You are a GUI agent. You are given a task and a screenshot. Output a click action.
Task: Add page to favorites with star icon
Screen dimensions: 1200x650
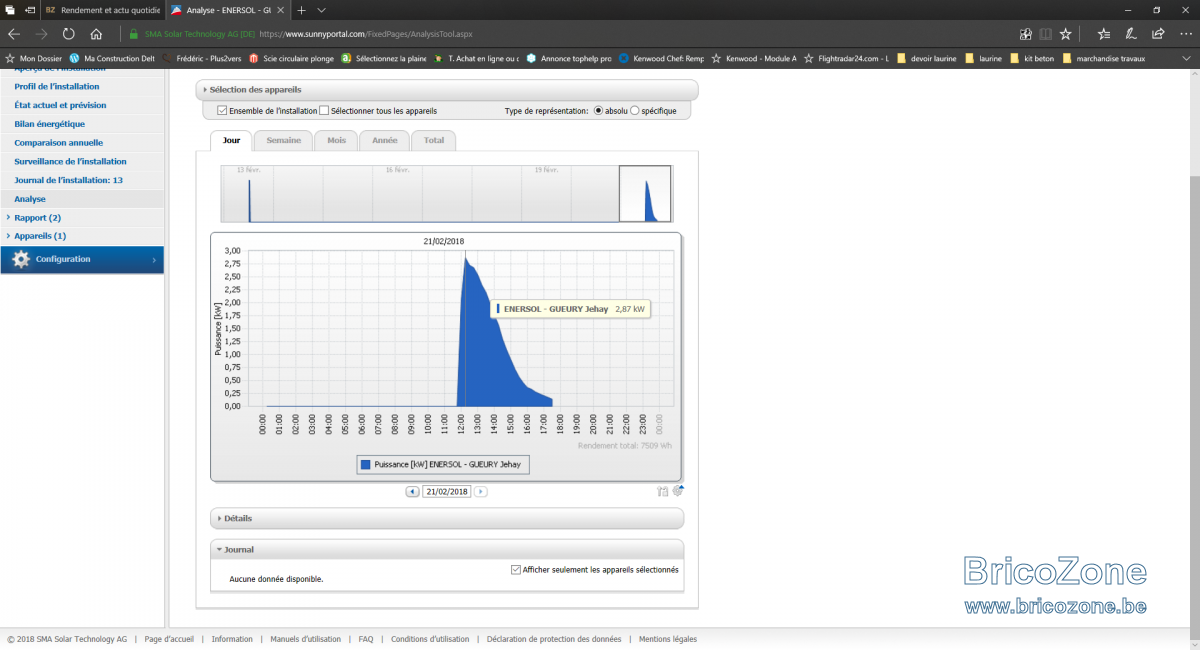tap(1066, 33)
